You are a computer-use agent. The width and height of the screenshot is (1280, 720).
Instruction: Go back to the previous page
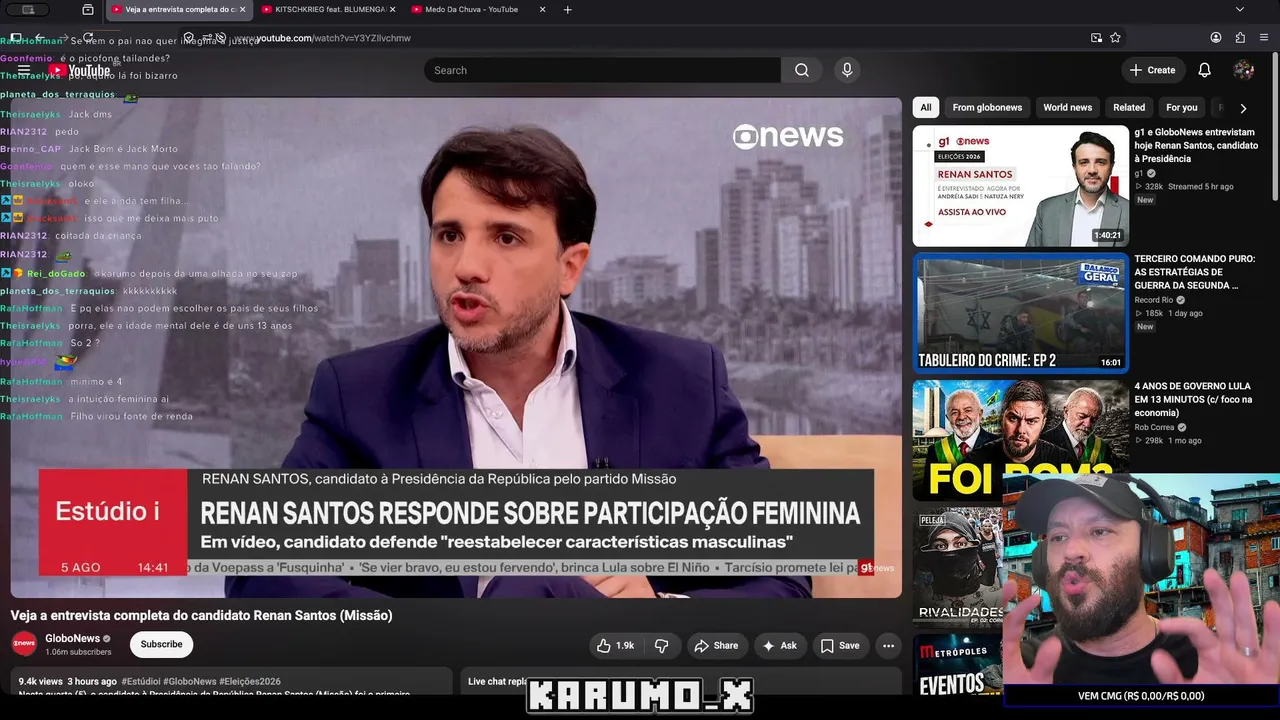pyautogui.click(x=40, y=38)
